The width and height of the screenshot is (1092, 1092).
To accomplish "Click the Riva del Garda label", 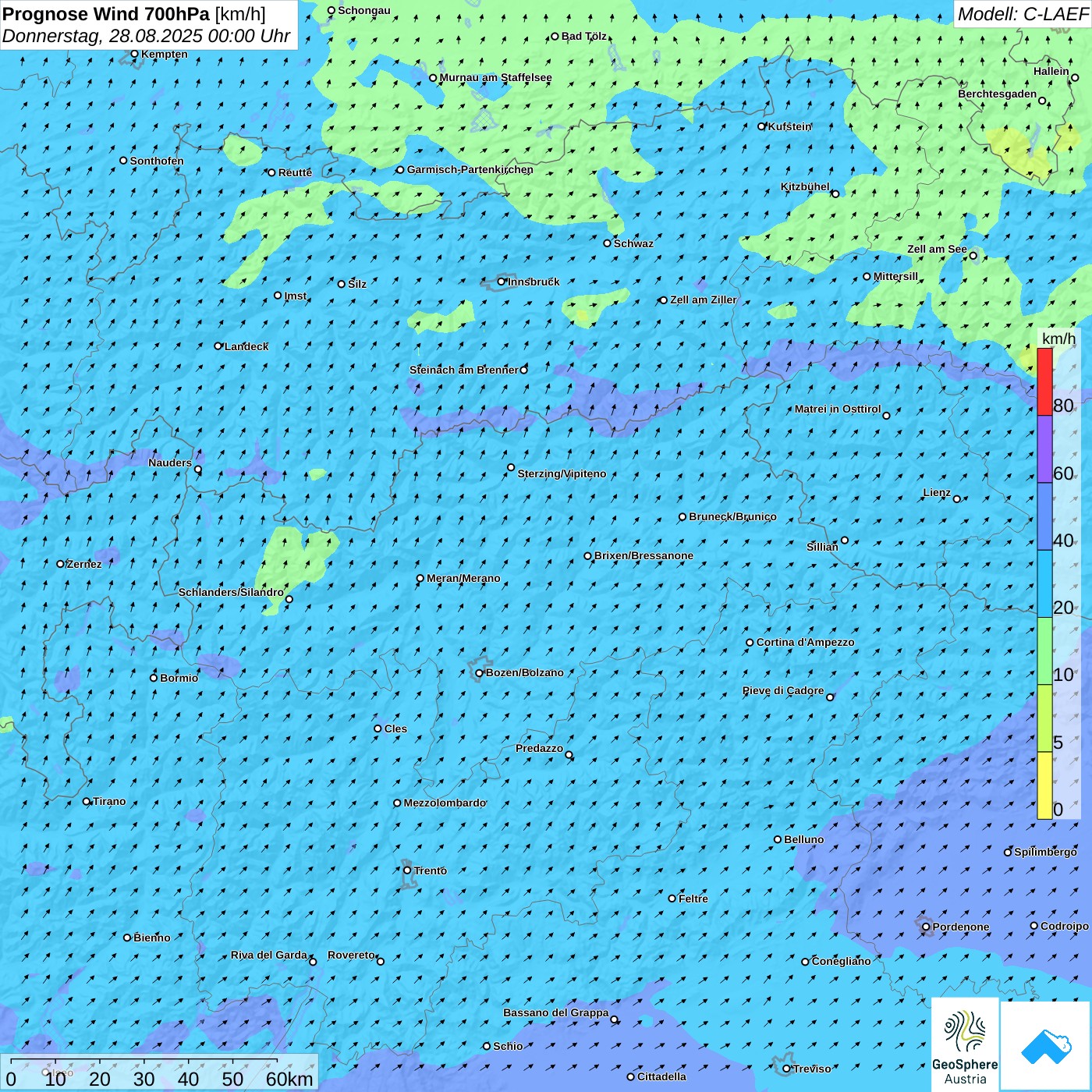I will tap(269, 955).
